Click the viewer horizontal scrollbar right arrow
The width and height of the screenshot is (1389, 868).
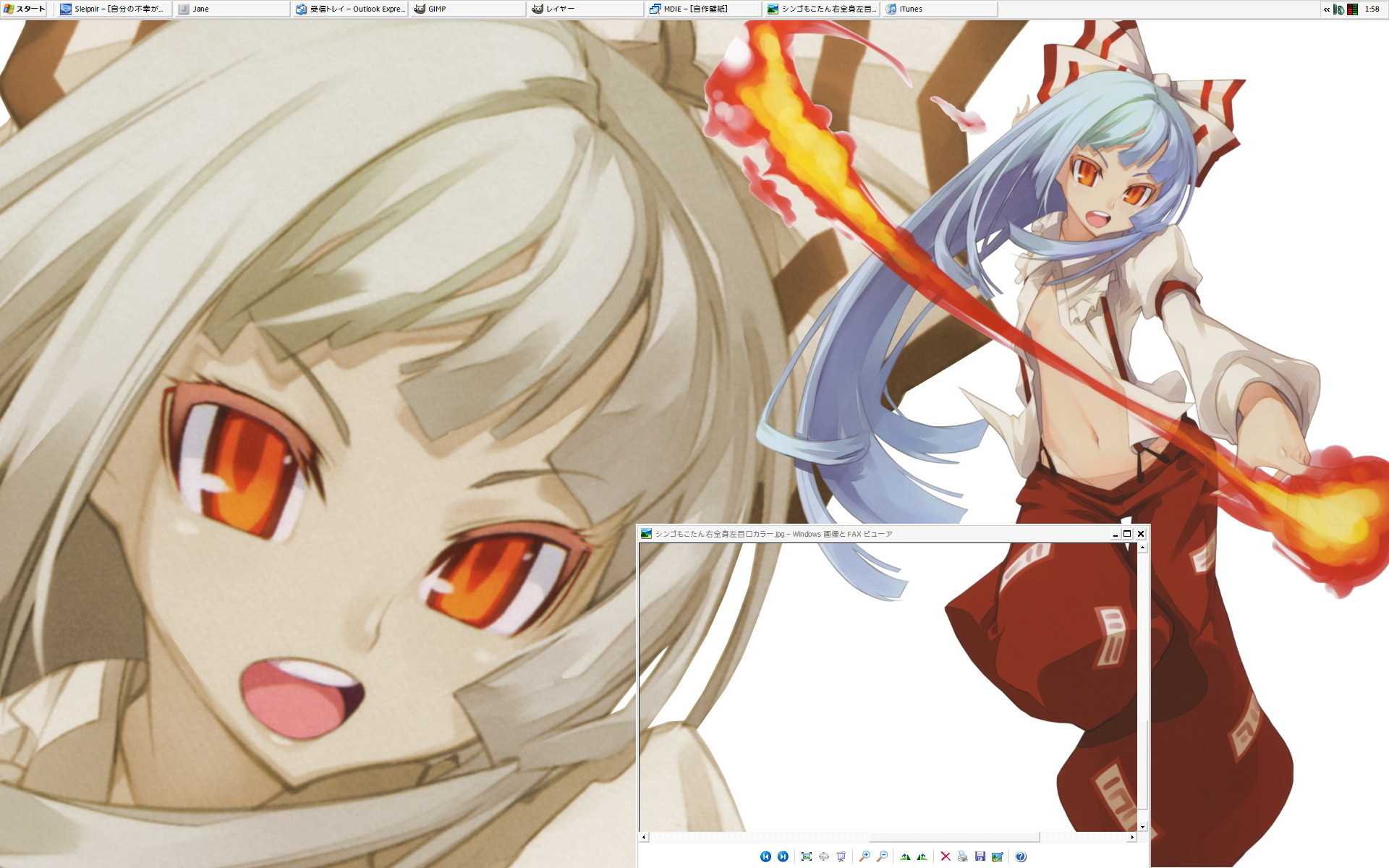click(x=1132, y=837)
